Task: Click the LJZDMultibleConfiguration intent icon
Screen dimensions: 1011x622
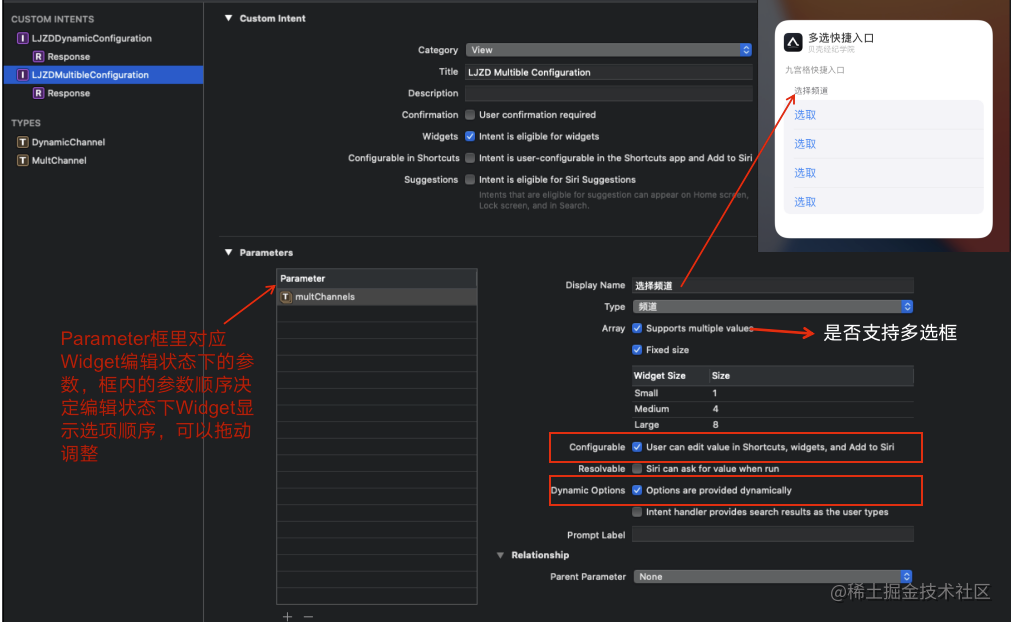Action: [x=23, y=75]
